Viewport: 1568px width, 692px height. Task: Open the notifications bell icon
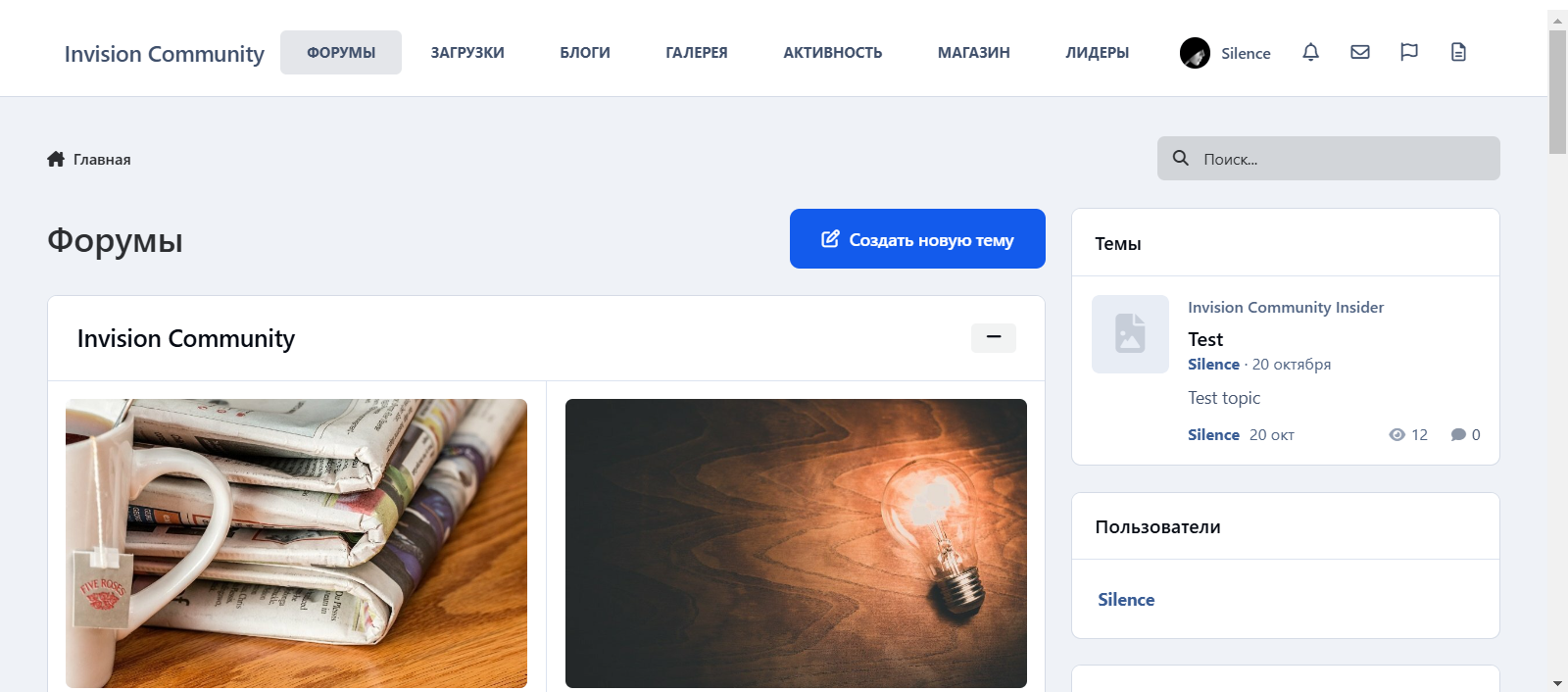pyautogui.click(x=1310, y=52)
